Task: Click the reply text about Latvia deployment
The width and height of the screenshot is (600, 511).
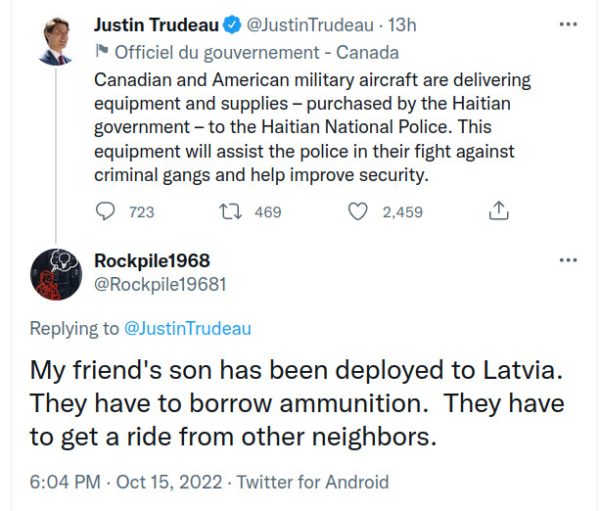Action: pyautogui.click(x=297, y=403)
